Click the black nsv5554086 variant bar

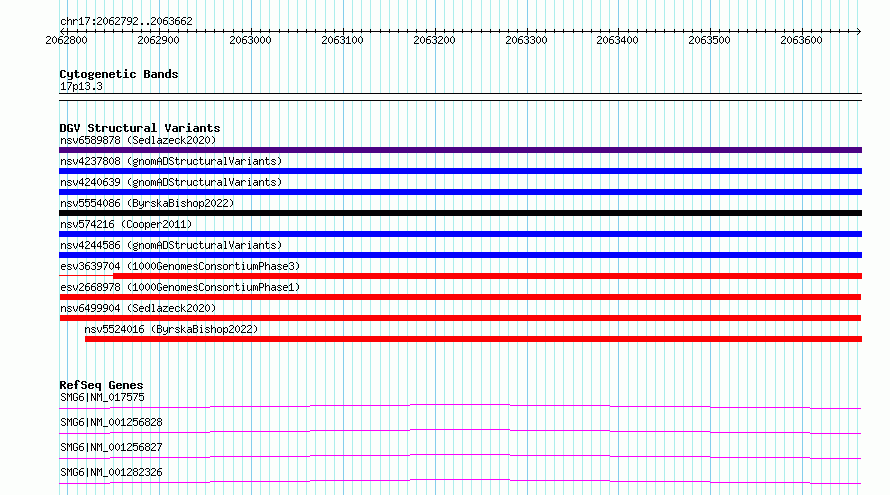click(x=460, y=213)
